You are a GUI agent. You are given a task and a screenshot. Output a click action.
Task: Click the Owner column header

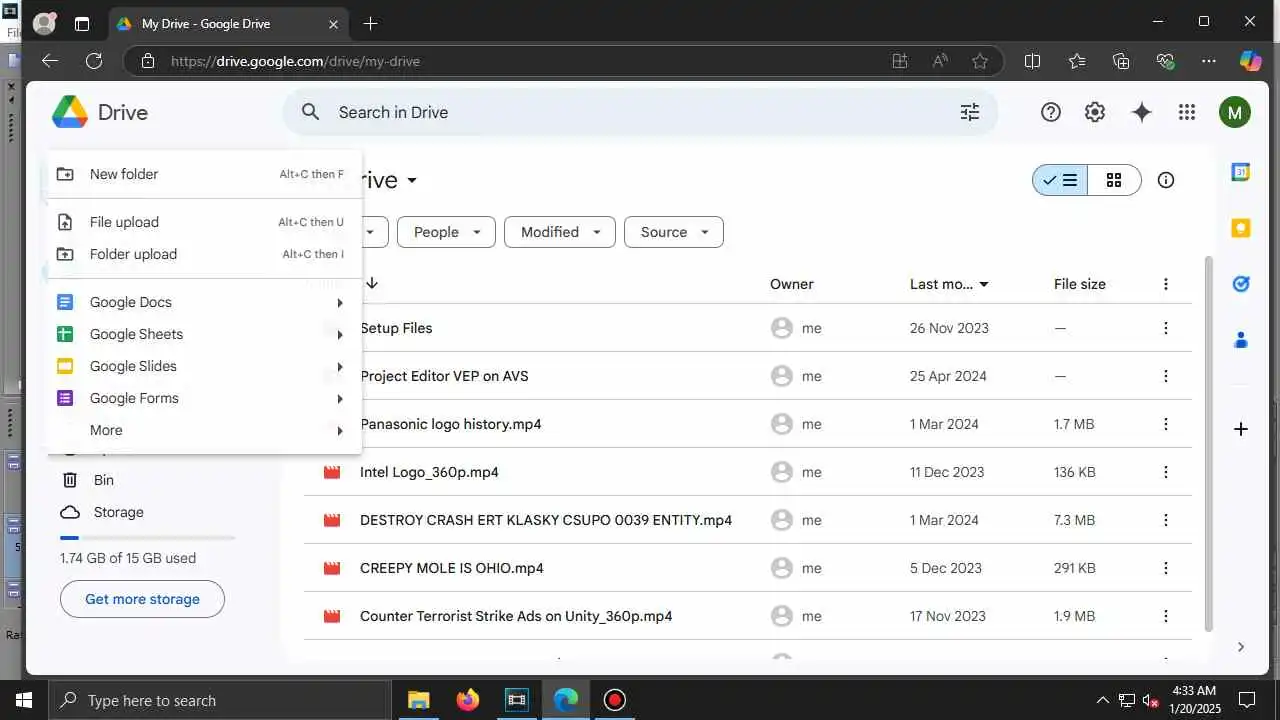point(792,284)
